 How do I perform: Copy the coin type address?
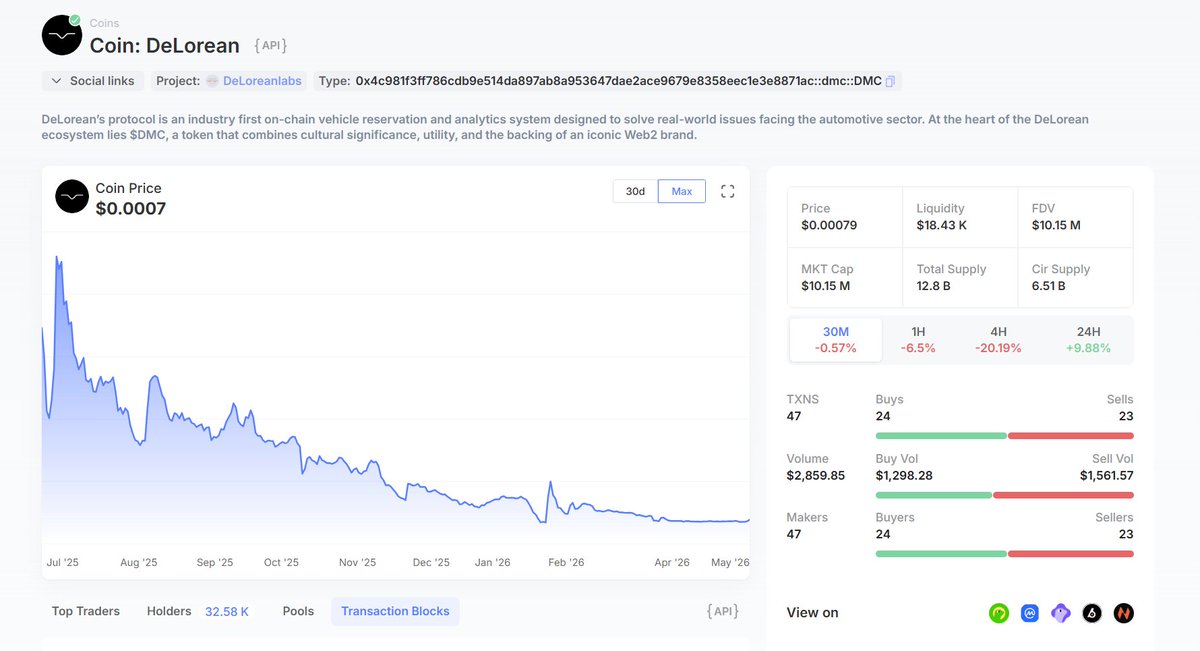pyautogui.click(x=890, y=81)
